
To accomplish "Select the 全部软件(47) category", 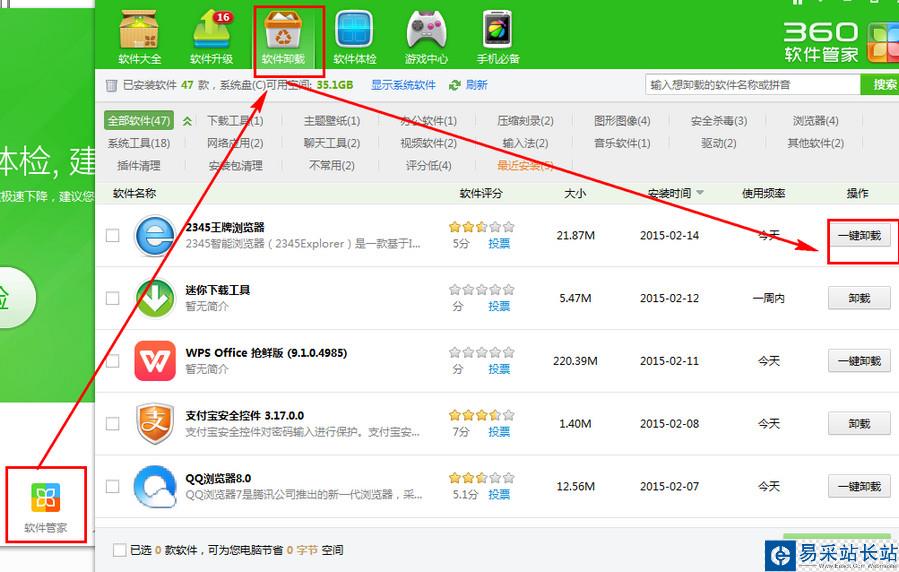I will click(x=139, y=120).
